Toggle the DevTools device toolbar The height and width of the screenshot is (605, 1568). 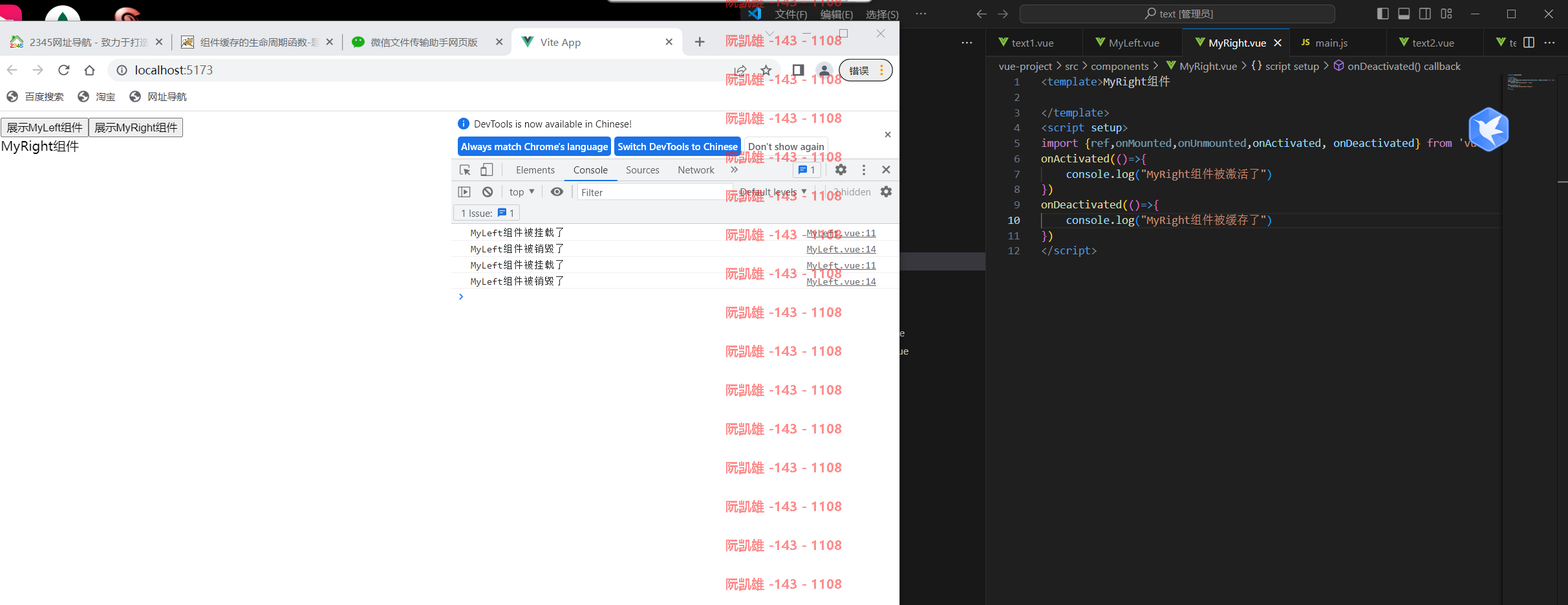(486, 170)
